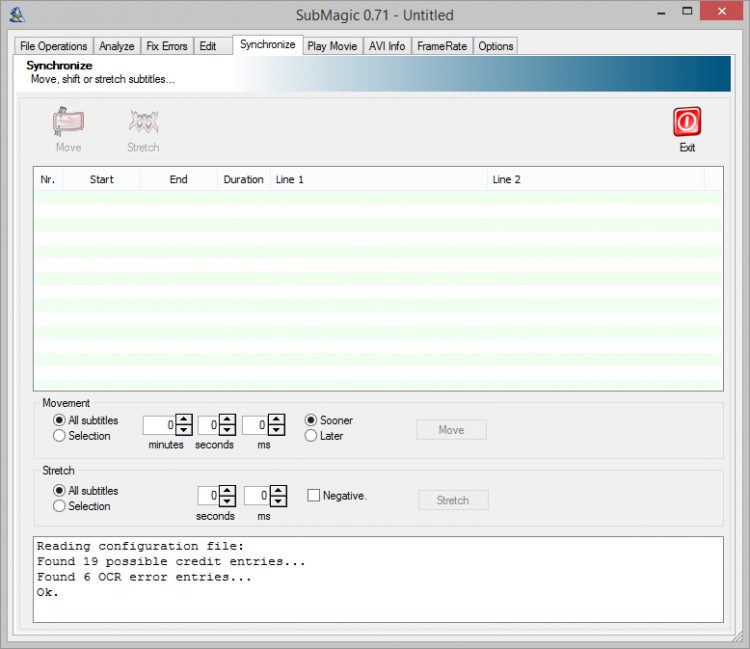Viewport: 750px width, 649px height.
Task: Enable the Negative checkbox
Action: pyautogui.click(x=314, y=495)
